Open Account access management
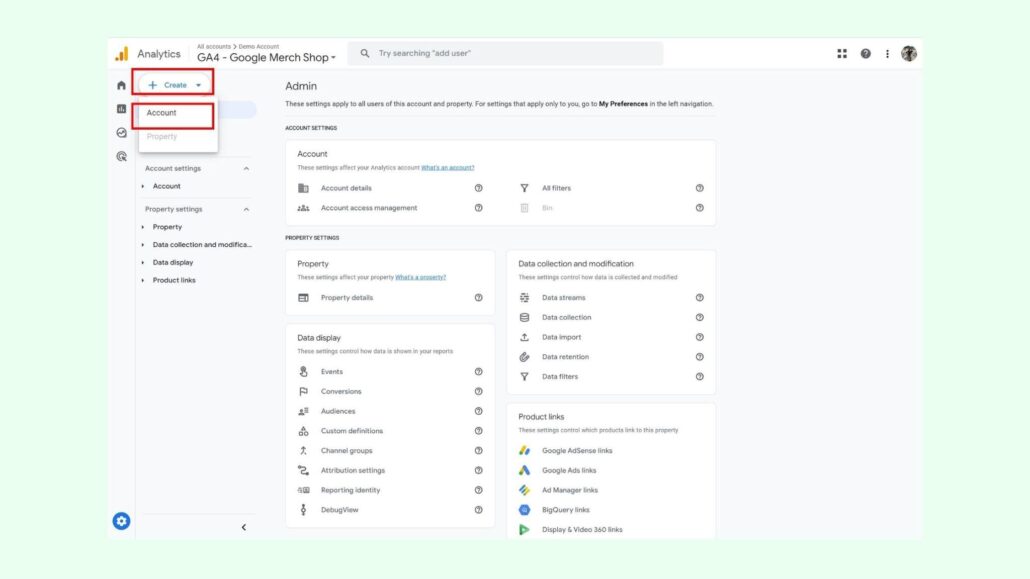This screenshot has height=579, width=1030. tap(369, 208)
